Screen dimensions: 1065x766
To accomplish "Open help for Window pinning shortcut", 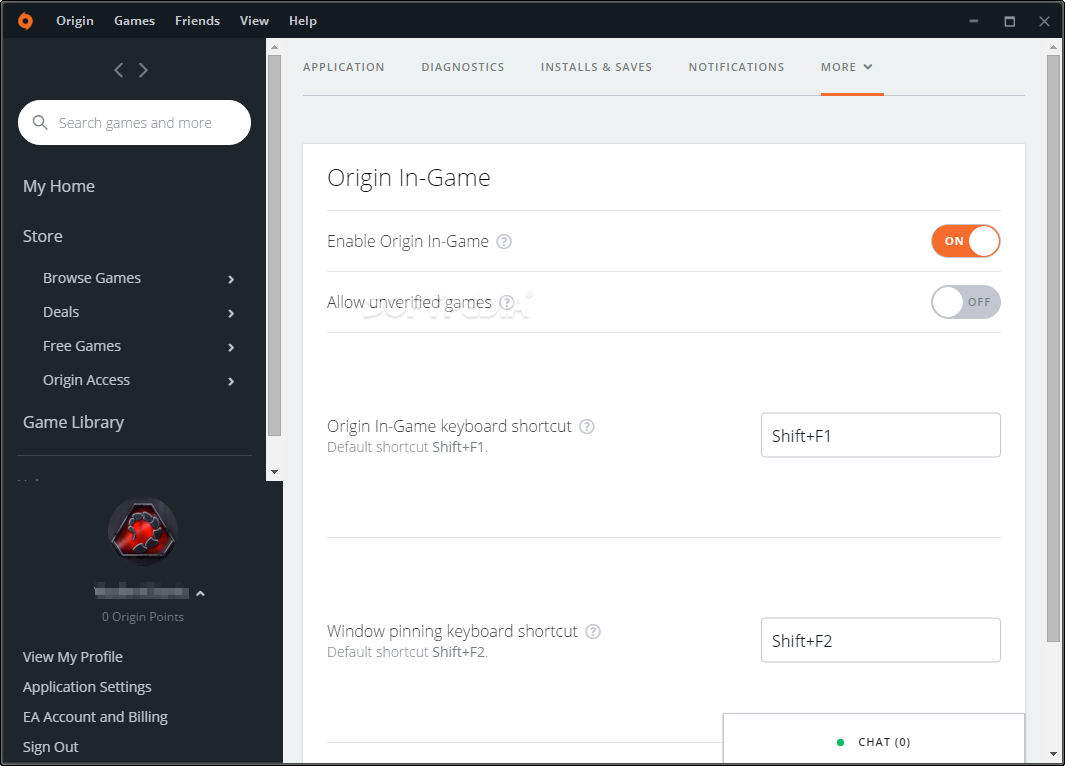I will coord(593,632).
